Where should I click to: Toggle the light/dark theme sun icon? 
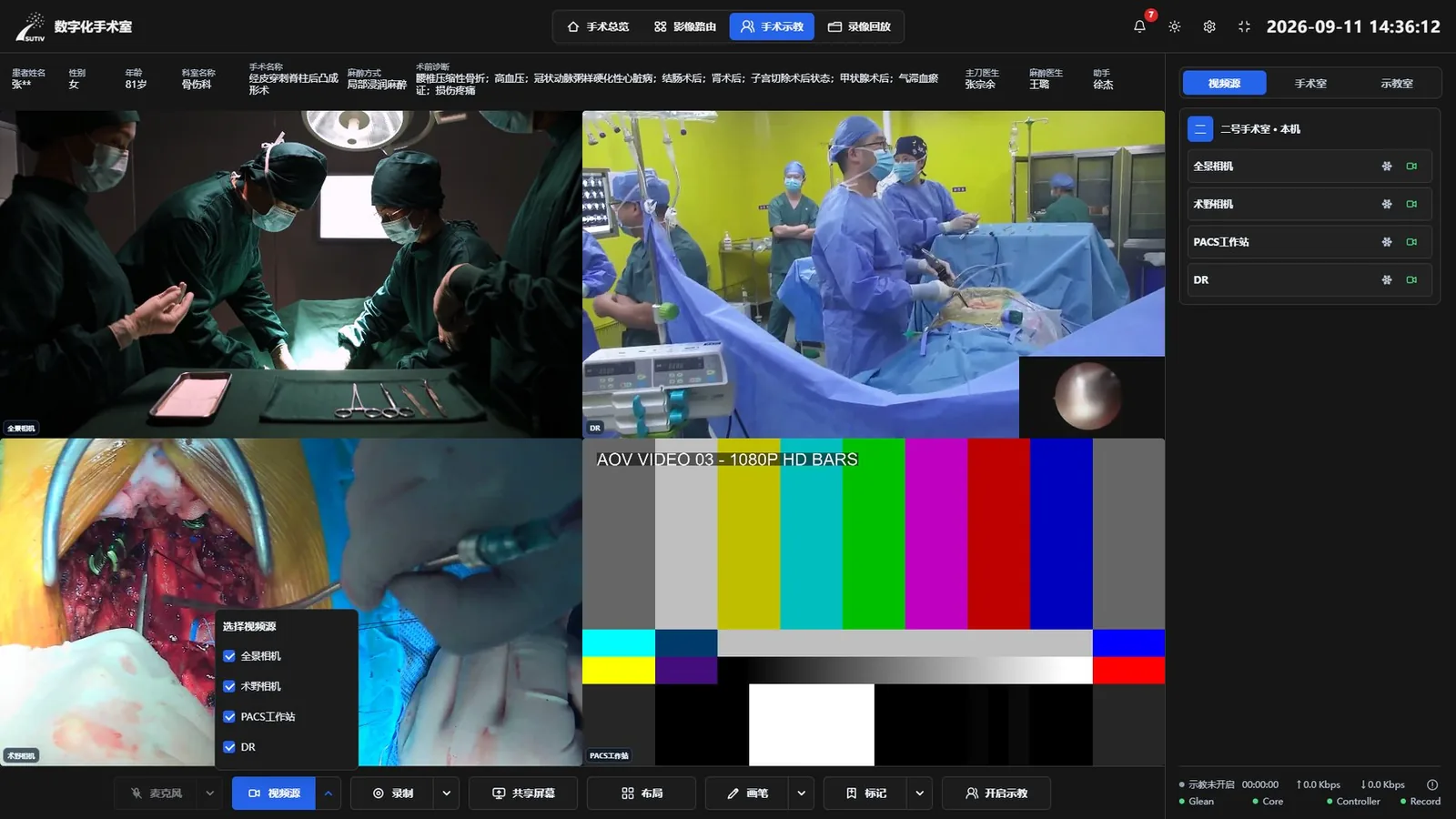[x=1175, y=26]
